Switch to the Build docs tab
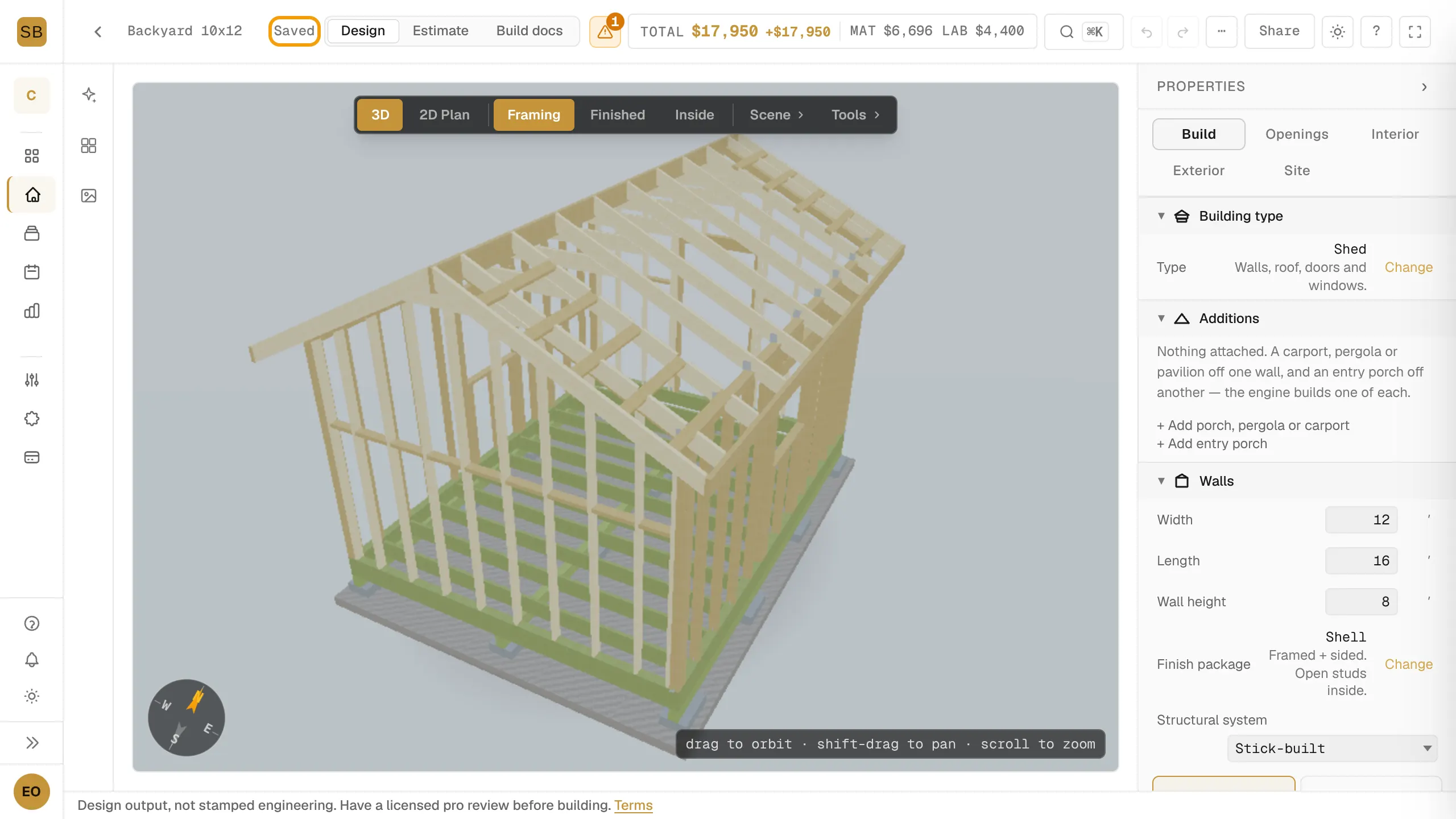1456x819 pixels. [x=529, y=31]
